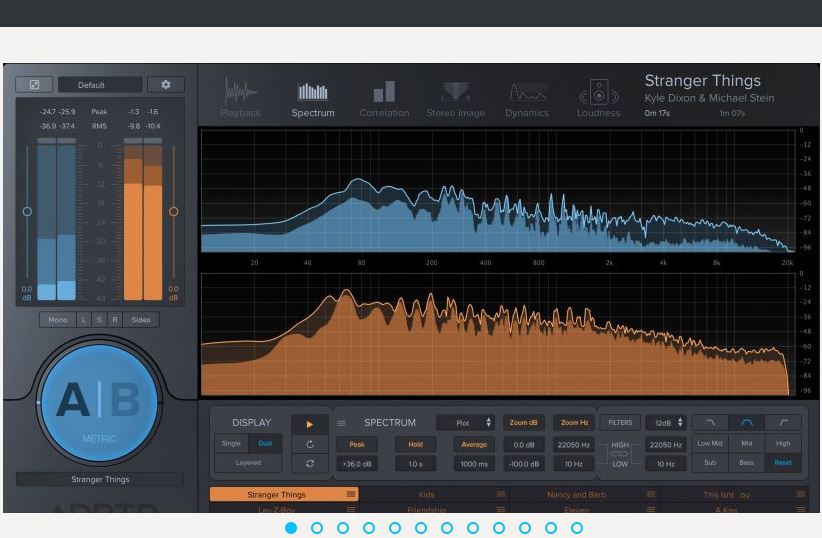The width and height of the screenshot is (822, 538).
Task: Open the Plot type dropdown
Action: pyautogui.click(x=465, y=423)
